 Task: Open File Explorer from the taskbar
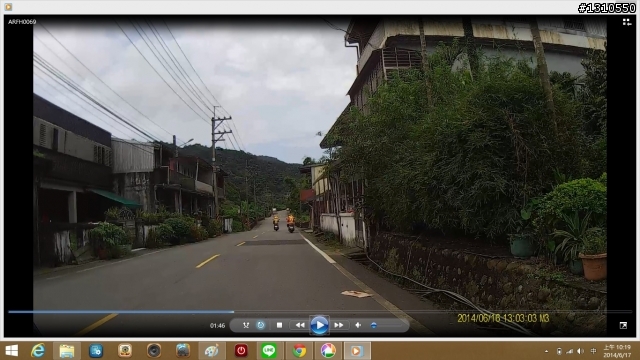click(x=67, y=351)
